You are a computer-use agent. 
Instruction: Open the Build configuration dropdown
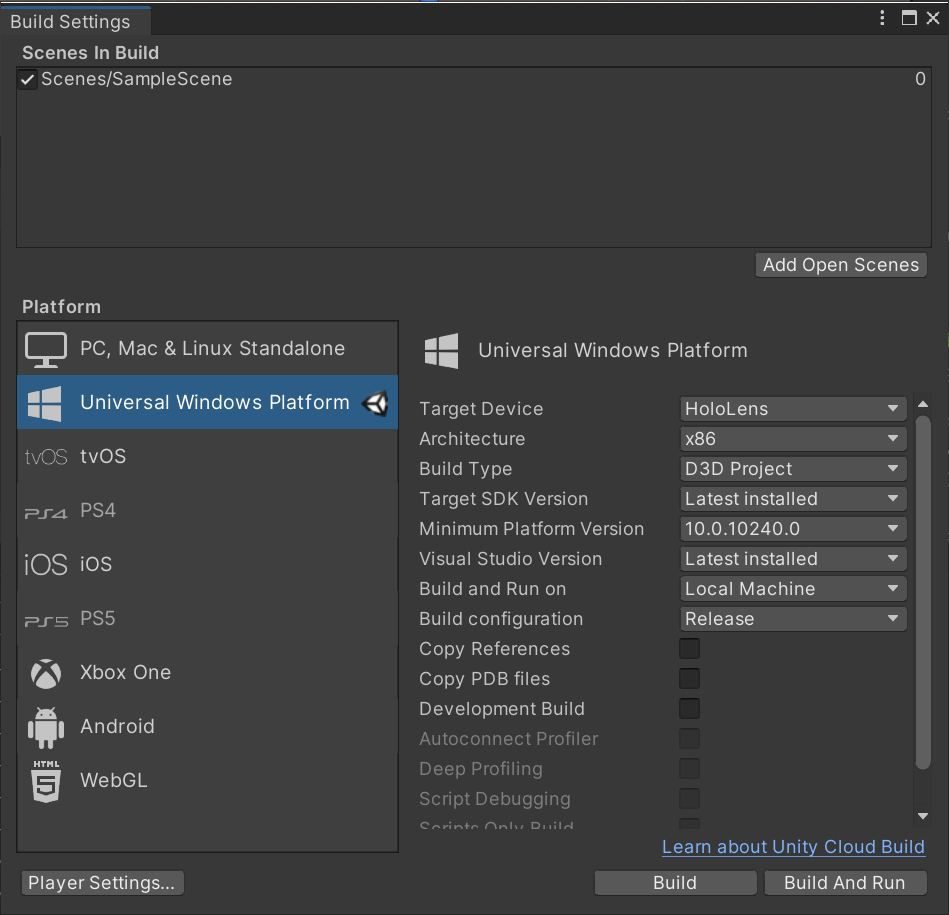pos(793,619)
